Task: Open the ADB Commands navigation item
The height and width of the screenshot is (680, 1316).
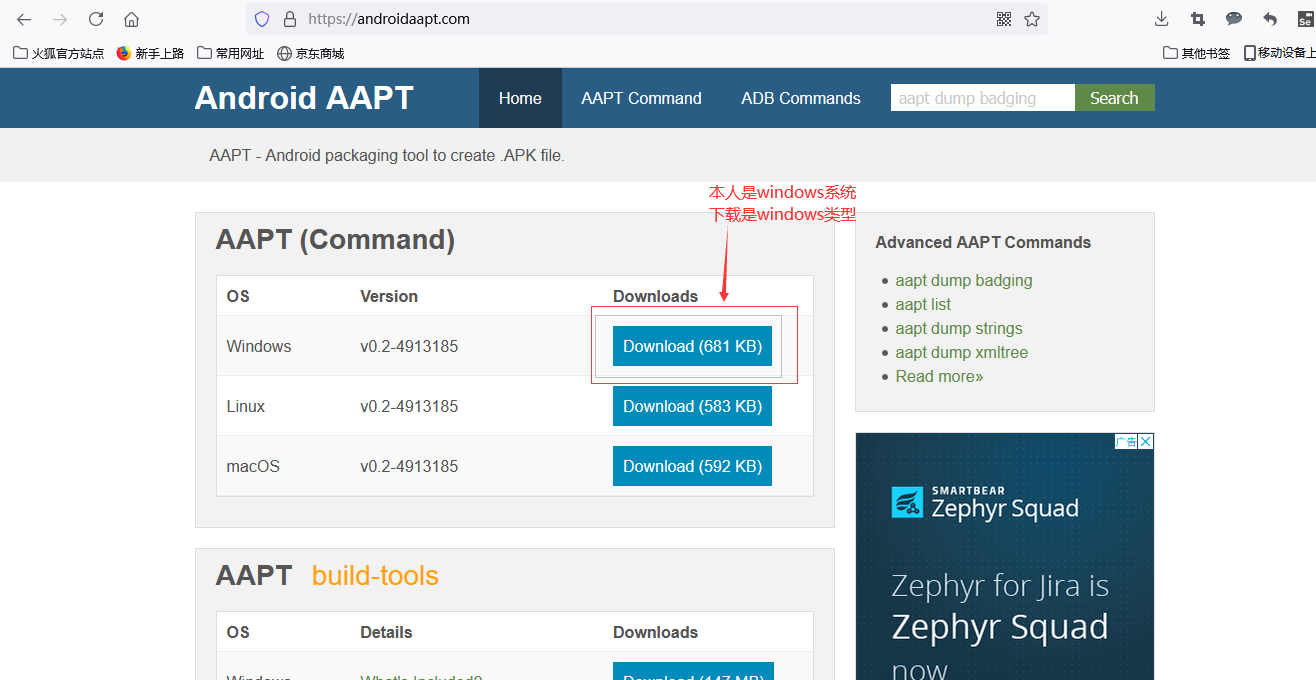Action: pos(800,97)
